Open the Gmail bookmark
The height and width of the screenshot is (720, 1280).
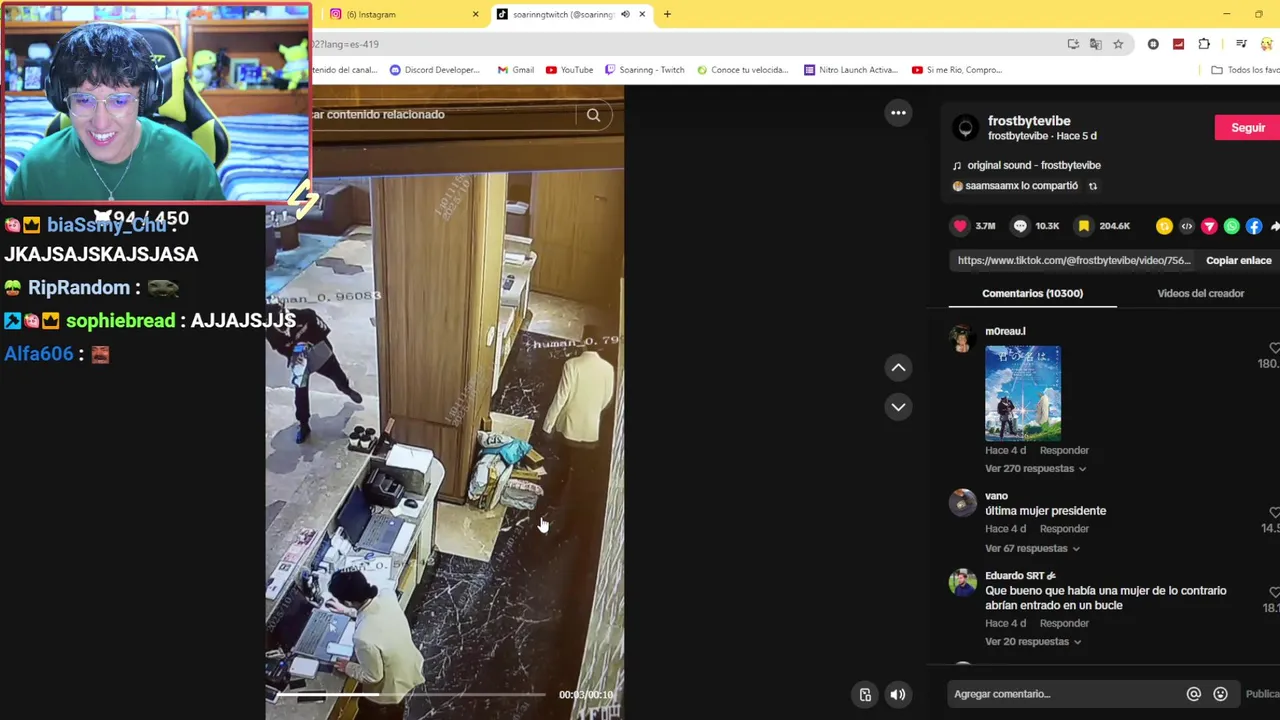point(516,70)
